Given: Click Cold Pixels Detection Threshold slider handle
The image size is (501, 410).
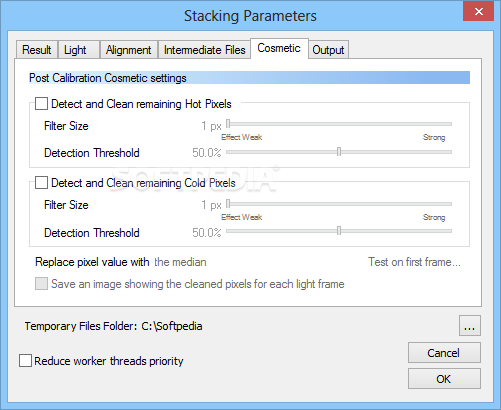Looking at the screenshot, I should (x=339, y=231).
